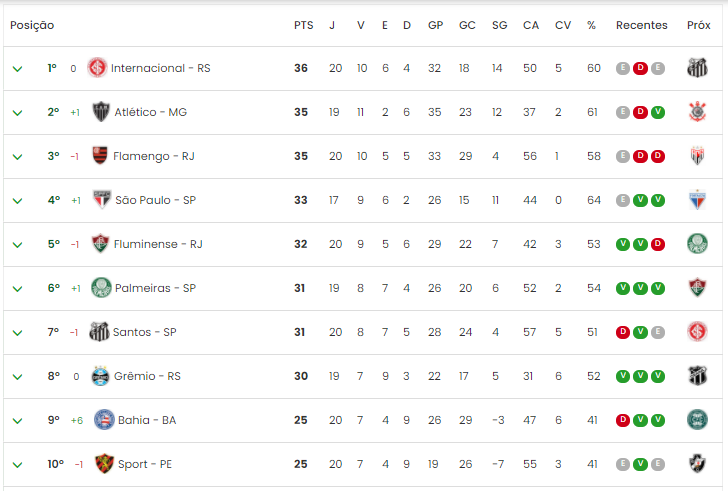Expand details for Fluminense row
Image resolution: width=728 pixels, height=491 pixels.
tap(17, 245)
